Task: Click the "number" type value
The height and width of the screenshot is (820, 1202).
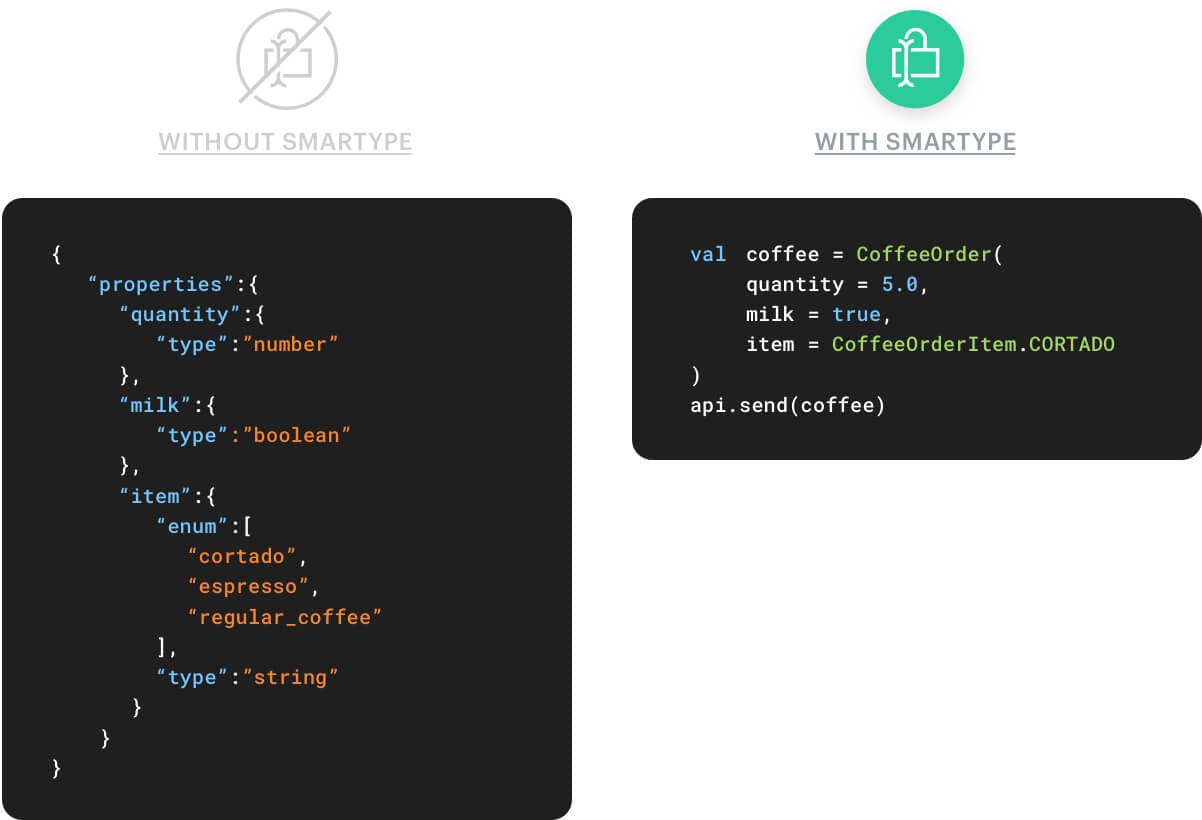Action: click(x=290, y=344)
